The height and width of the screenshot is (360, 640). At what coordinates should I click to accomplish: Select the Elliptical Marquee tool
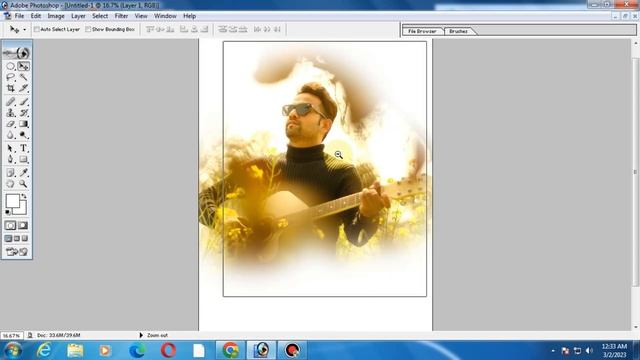[x=11, y=66]
